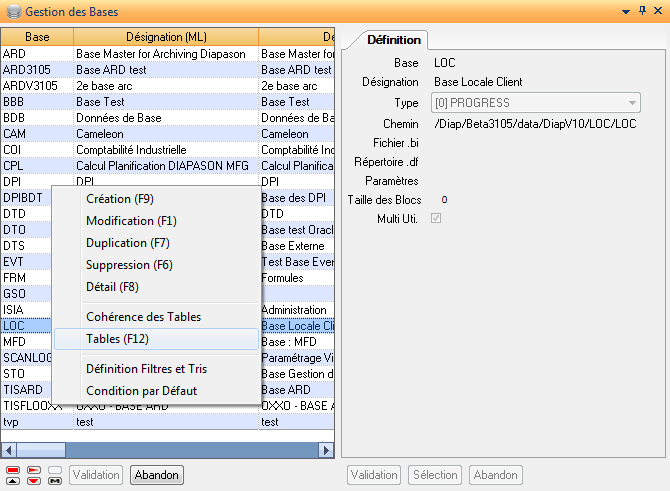Viewport: 670px width, 491px height.
Task: Choose Tables (F12) from context menu
Action: pyautogui.click(x=118, y=339)
